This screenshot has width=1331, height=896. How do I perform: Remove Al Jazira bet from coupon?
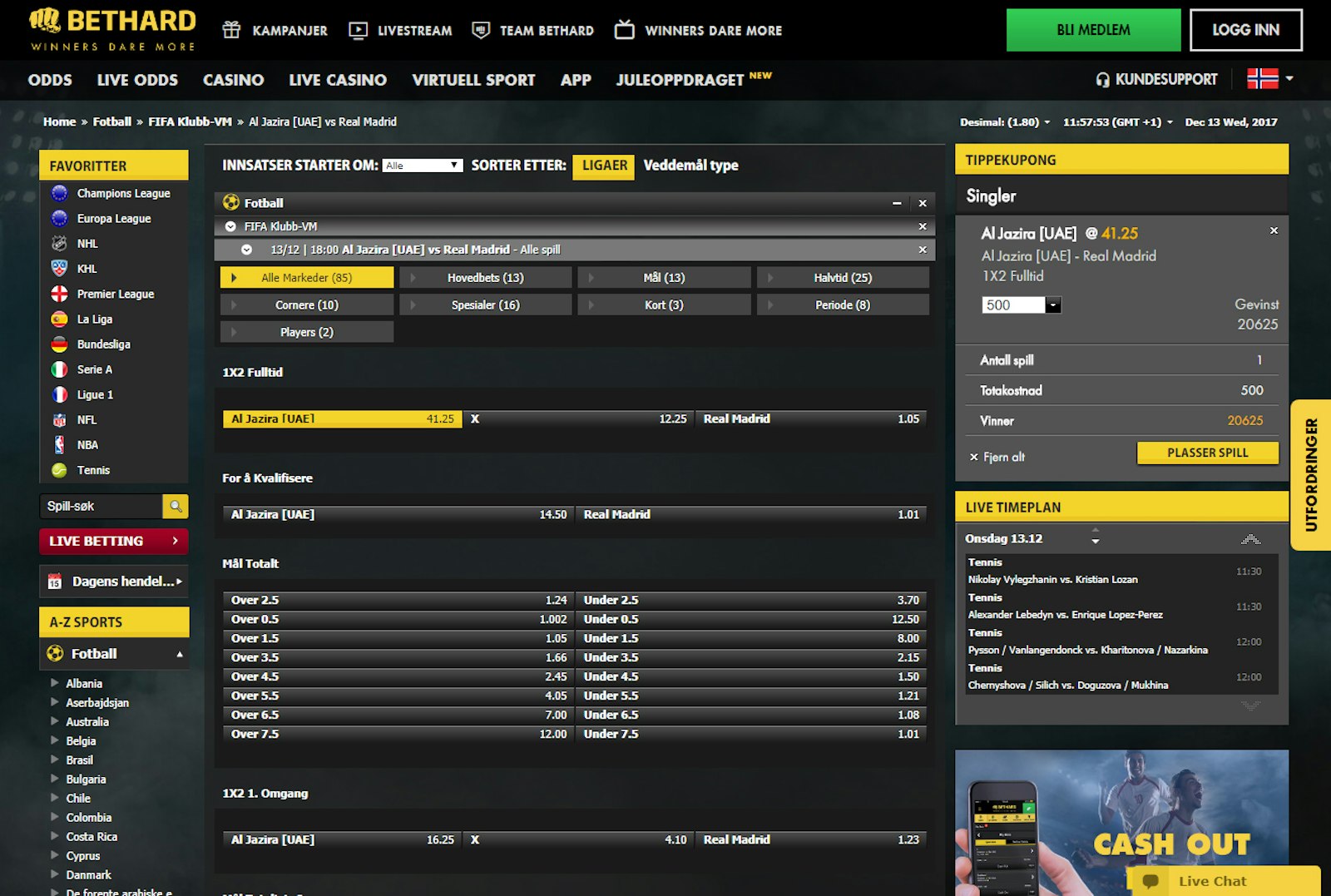tap(1274, 231)
